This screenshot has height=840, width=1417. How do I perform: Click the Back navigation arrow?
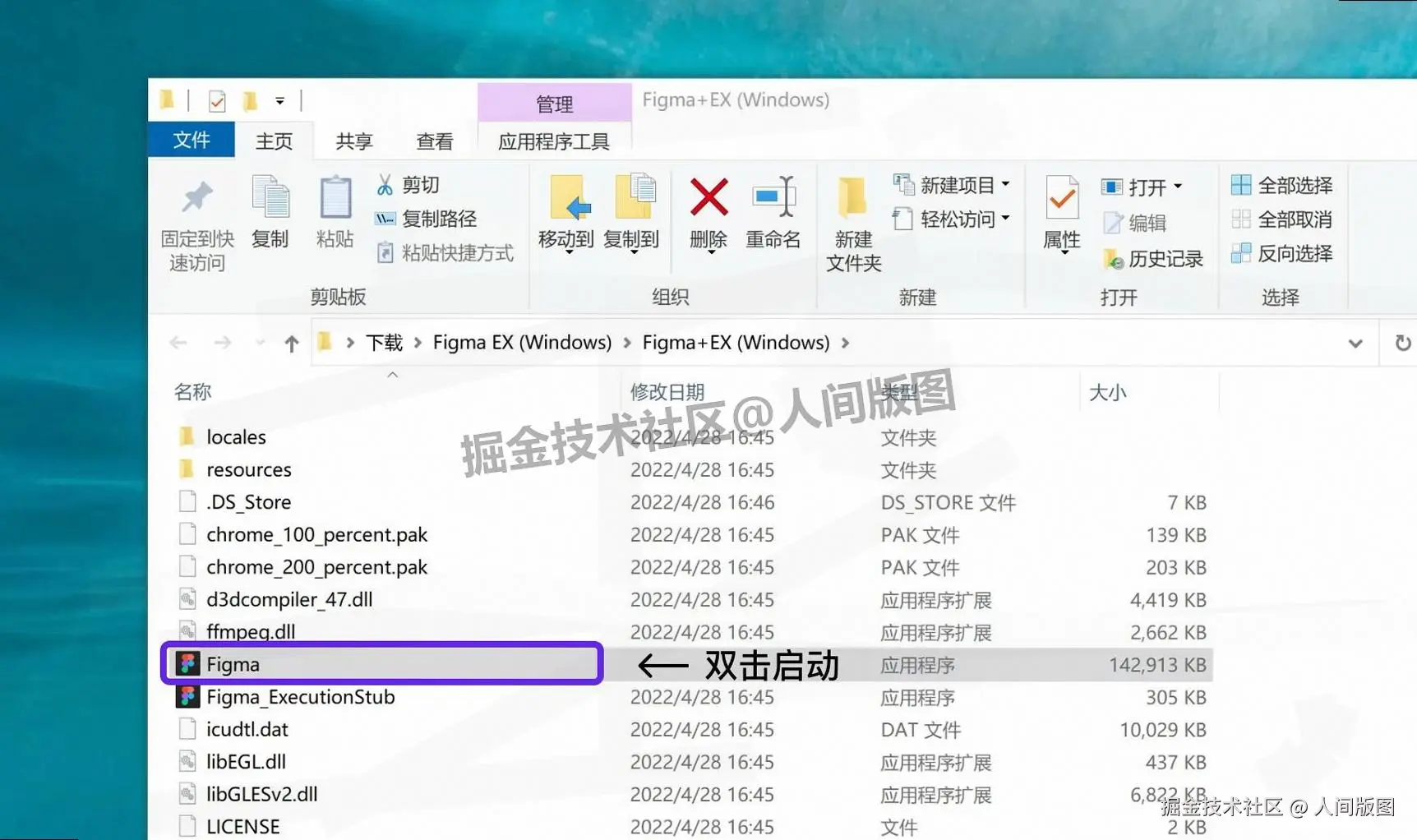click(x=178, y=343)
